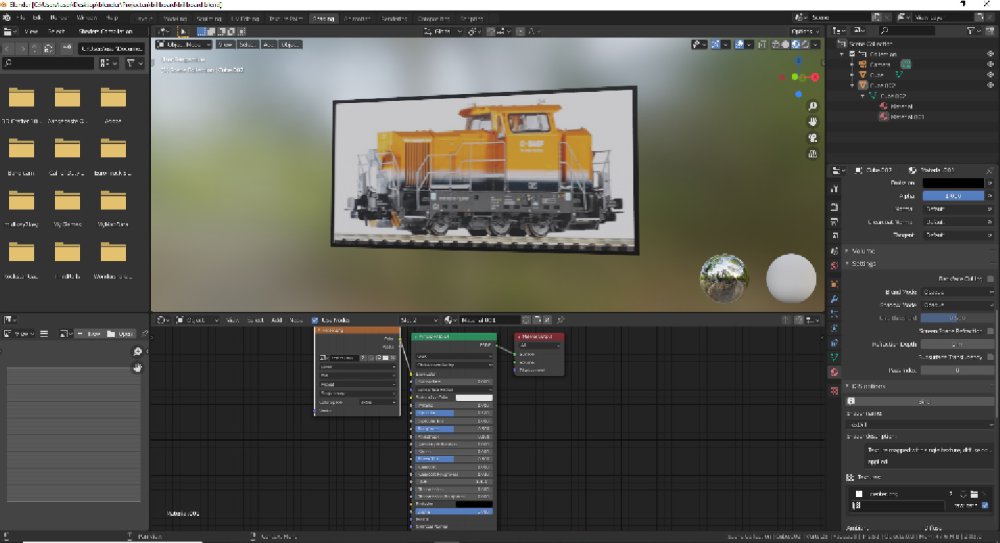Image resolution: width=1000 pixels, height=543 pixels.
Task: Switch to the Shading workspace tab
Action: click(324, 18)
